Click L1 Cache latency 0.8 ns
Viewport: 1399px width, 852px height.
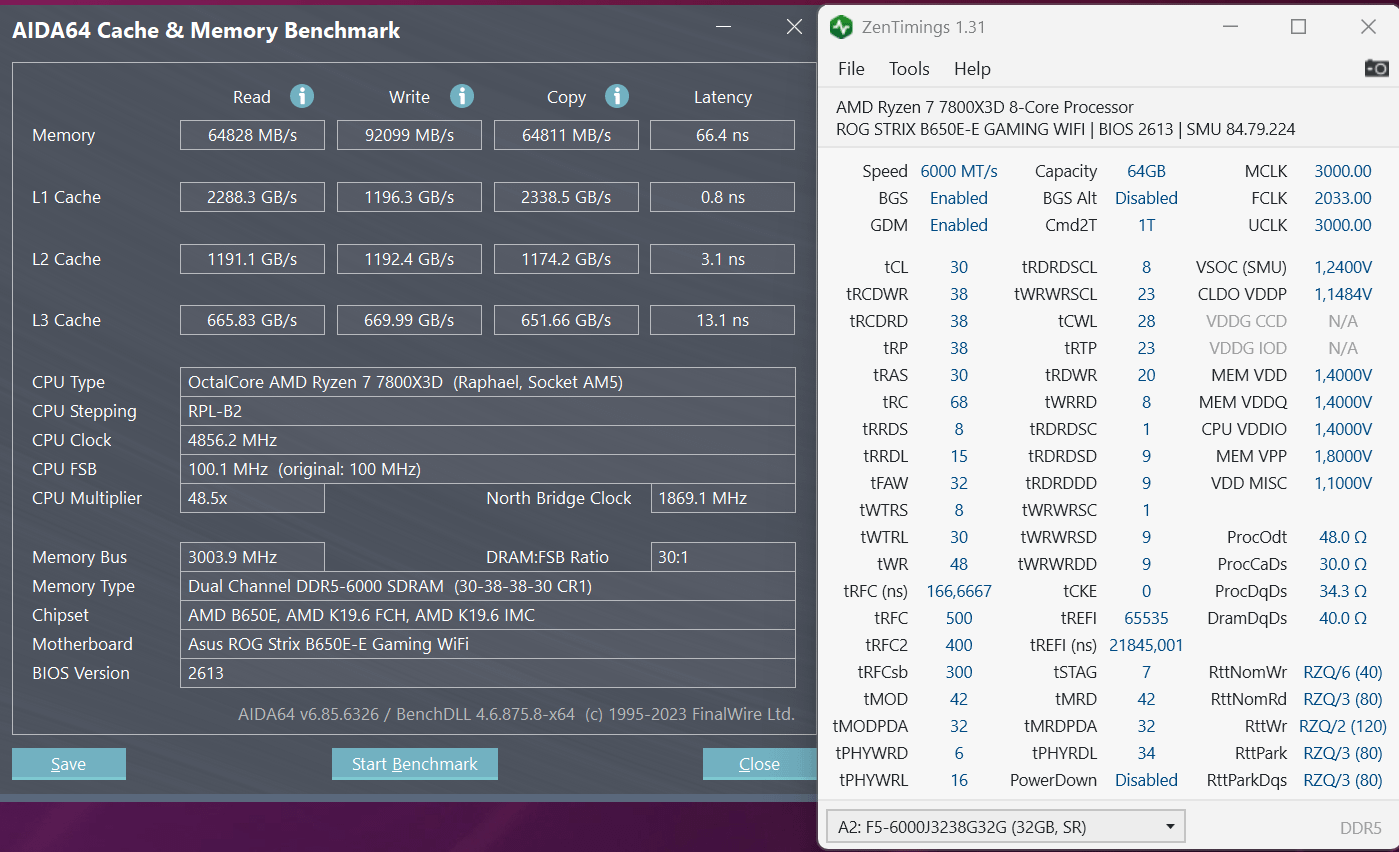(723, 197)
